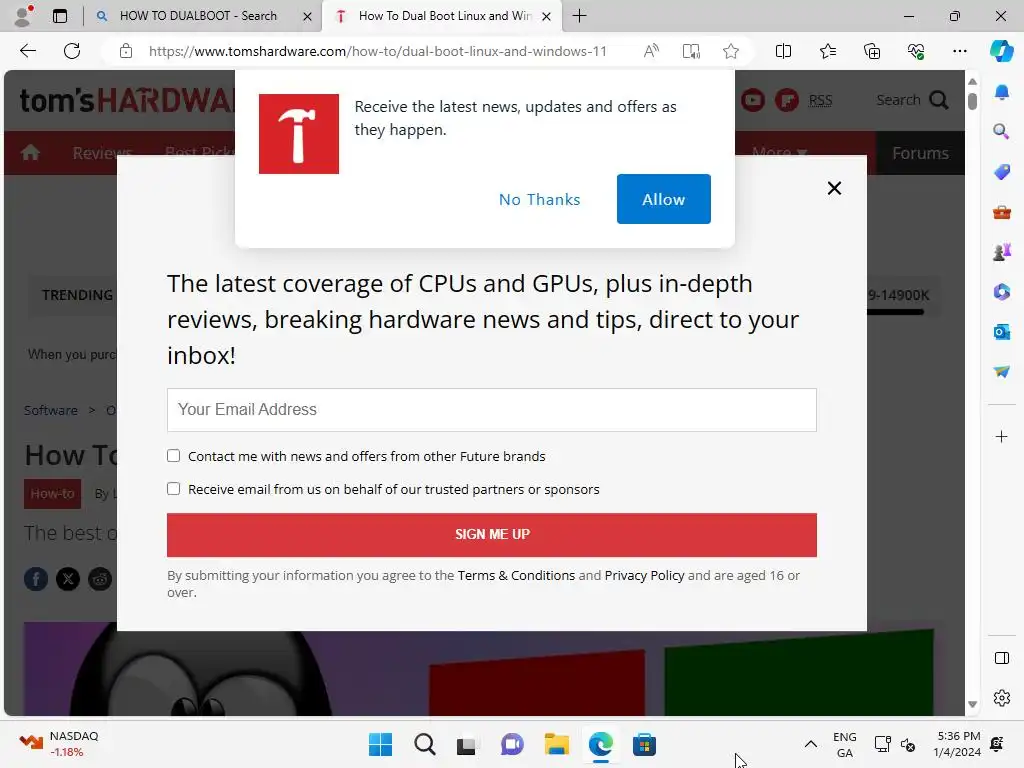Viewport: 1024px width, 768px height.
Task: Decline notifications with No Thanks
Action: point(539,199)
